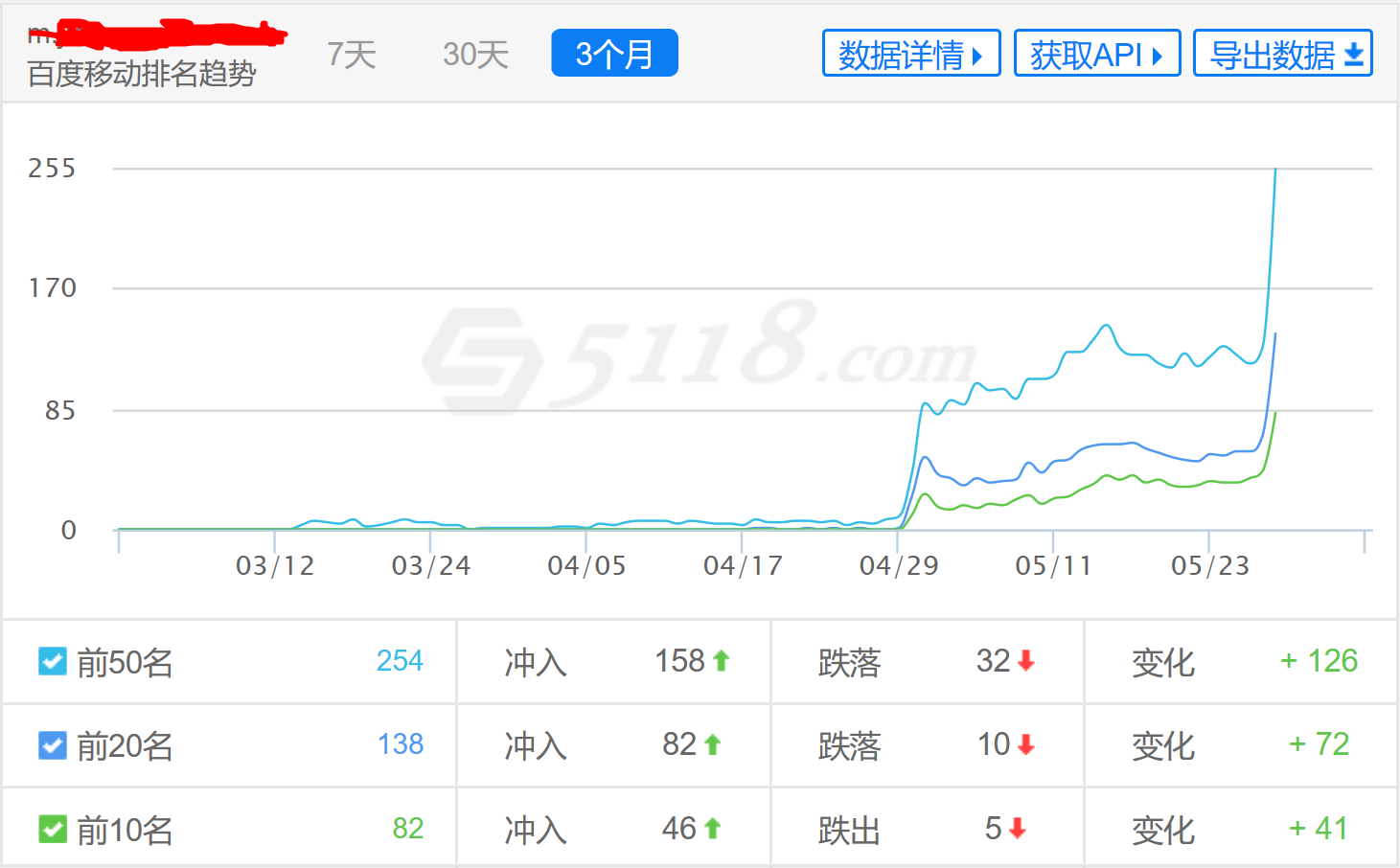Disable the 前10名 series checkbox
The width and height of the screenshot is (1400, 868).
point(53,830)
